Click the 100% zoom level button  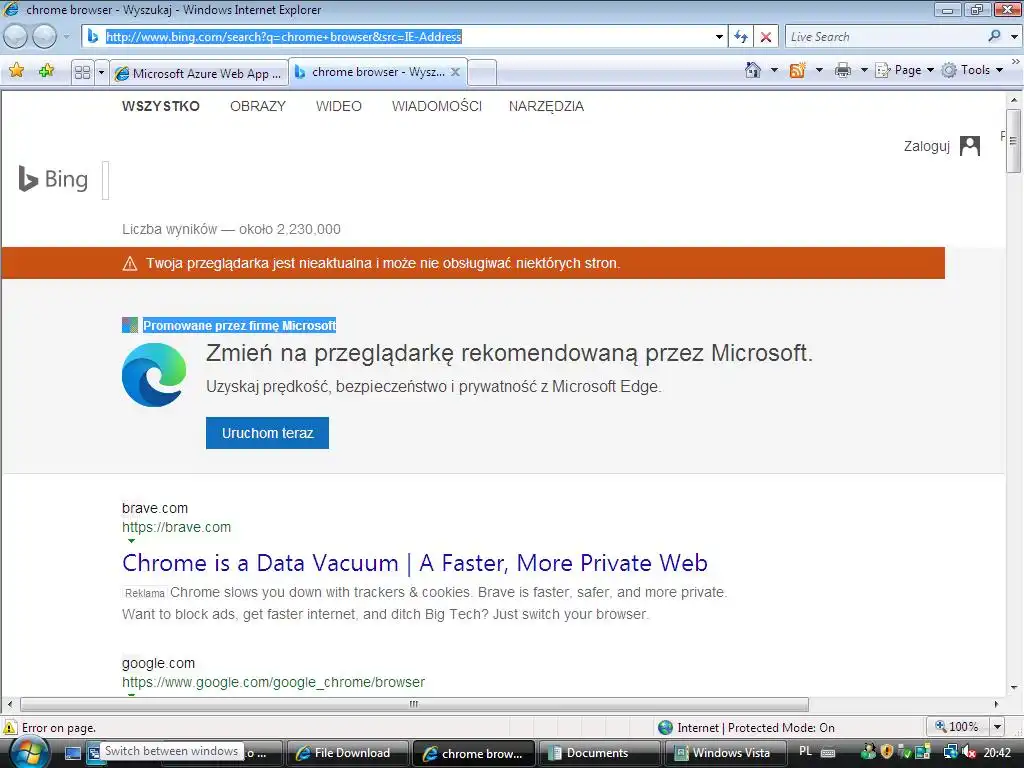click(x=957, y=727)
